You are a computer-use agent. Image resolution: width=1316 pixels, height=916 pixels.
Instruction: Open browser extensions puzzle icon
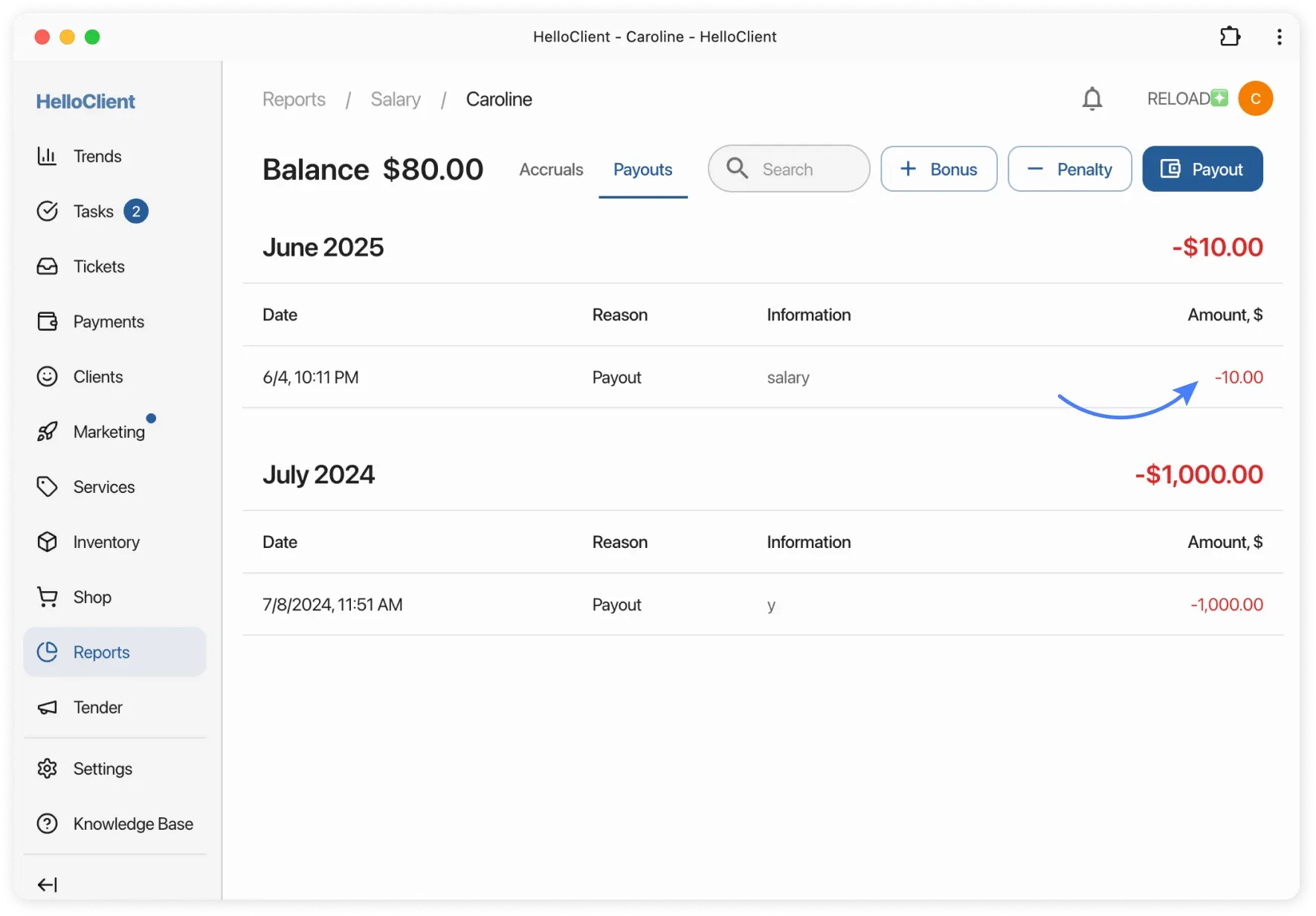1230,36
